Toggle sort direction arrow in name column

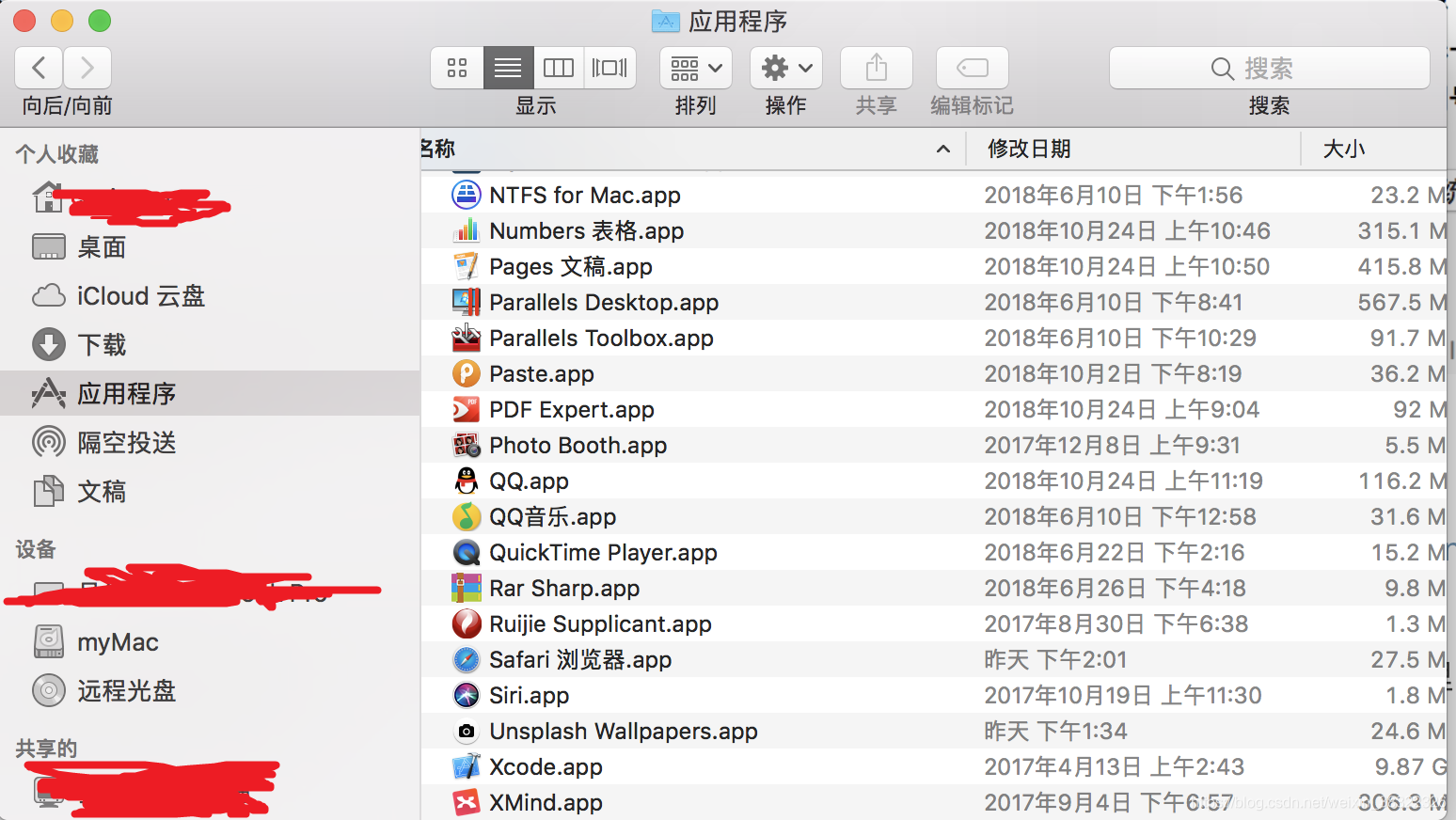click(x=943, y=149)
